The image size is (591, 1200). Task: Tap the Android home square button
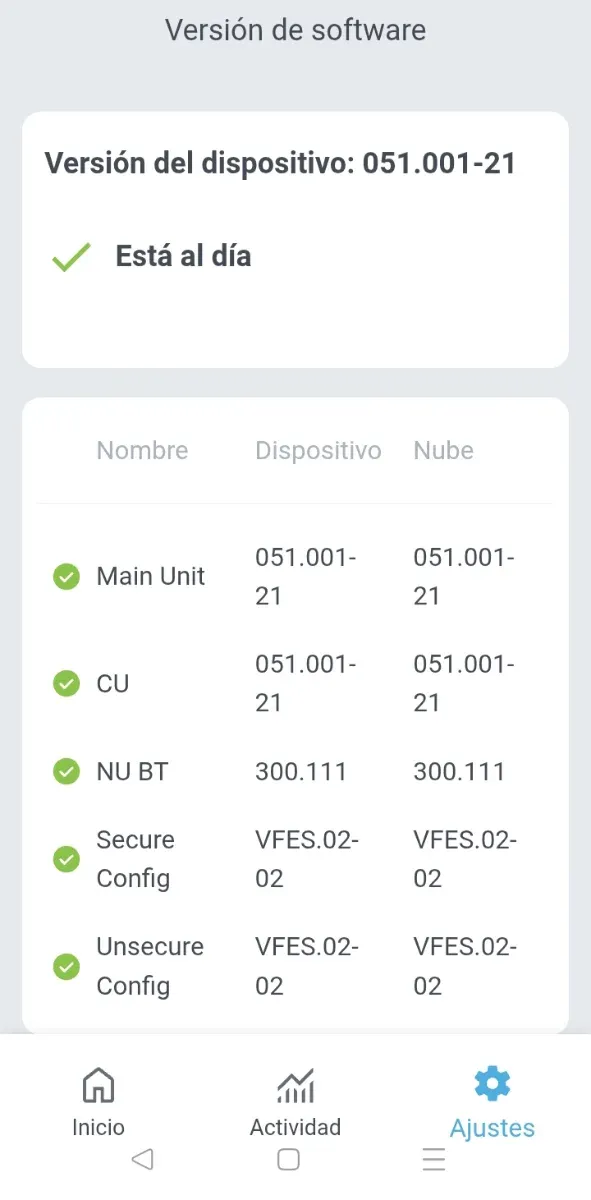pos(289,1159)
